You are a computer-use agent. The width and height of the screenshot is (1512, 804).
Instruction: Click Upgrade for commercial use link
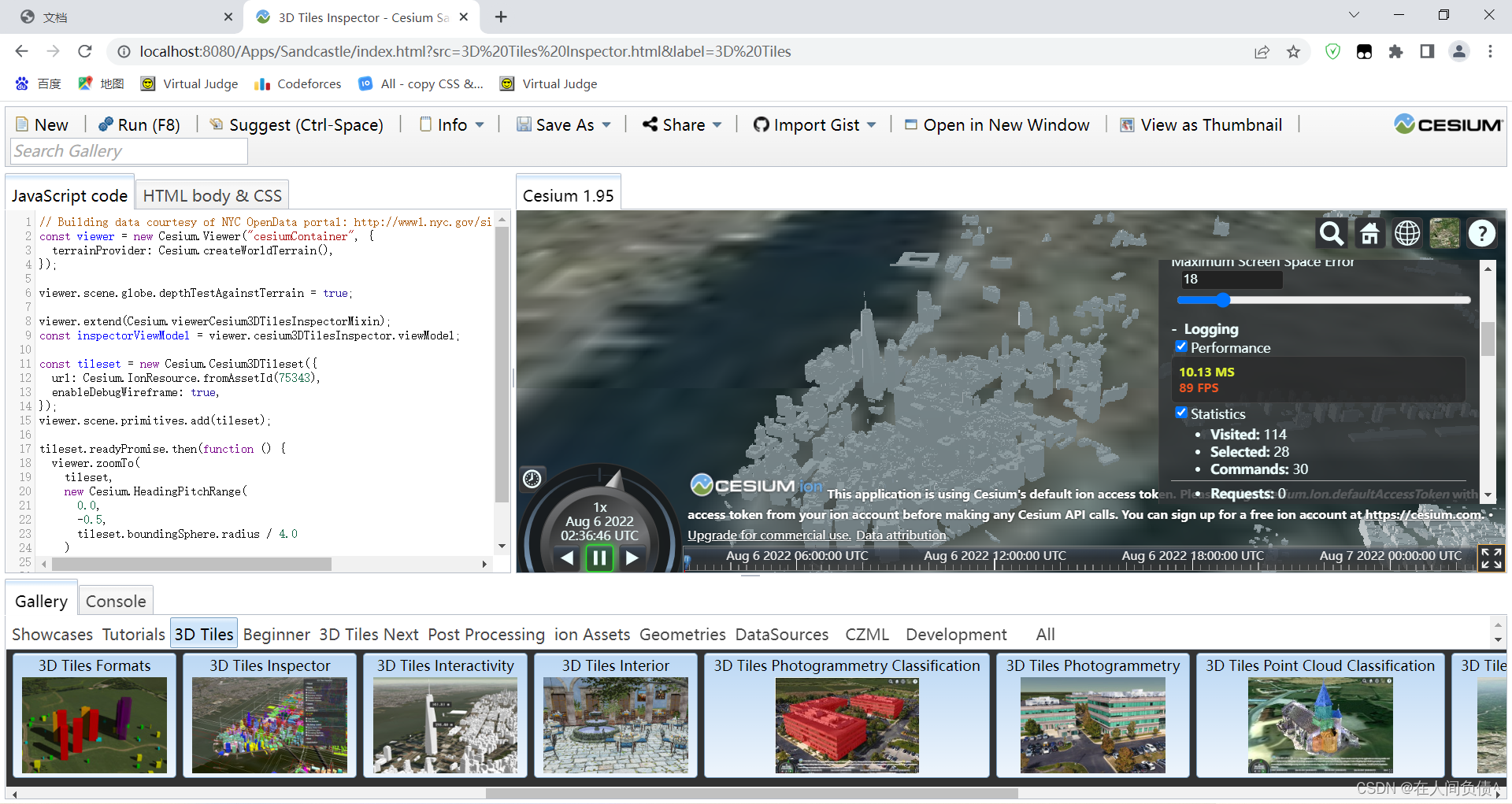769,535
